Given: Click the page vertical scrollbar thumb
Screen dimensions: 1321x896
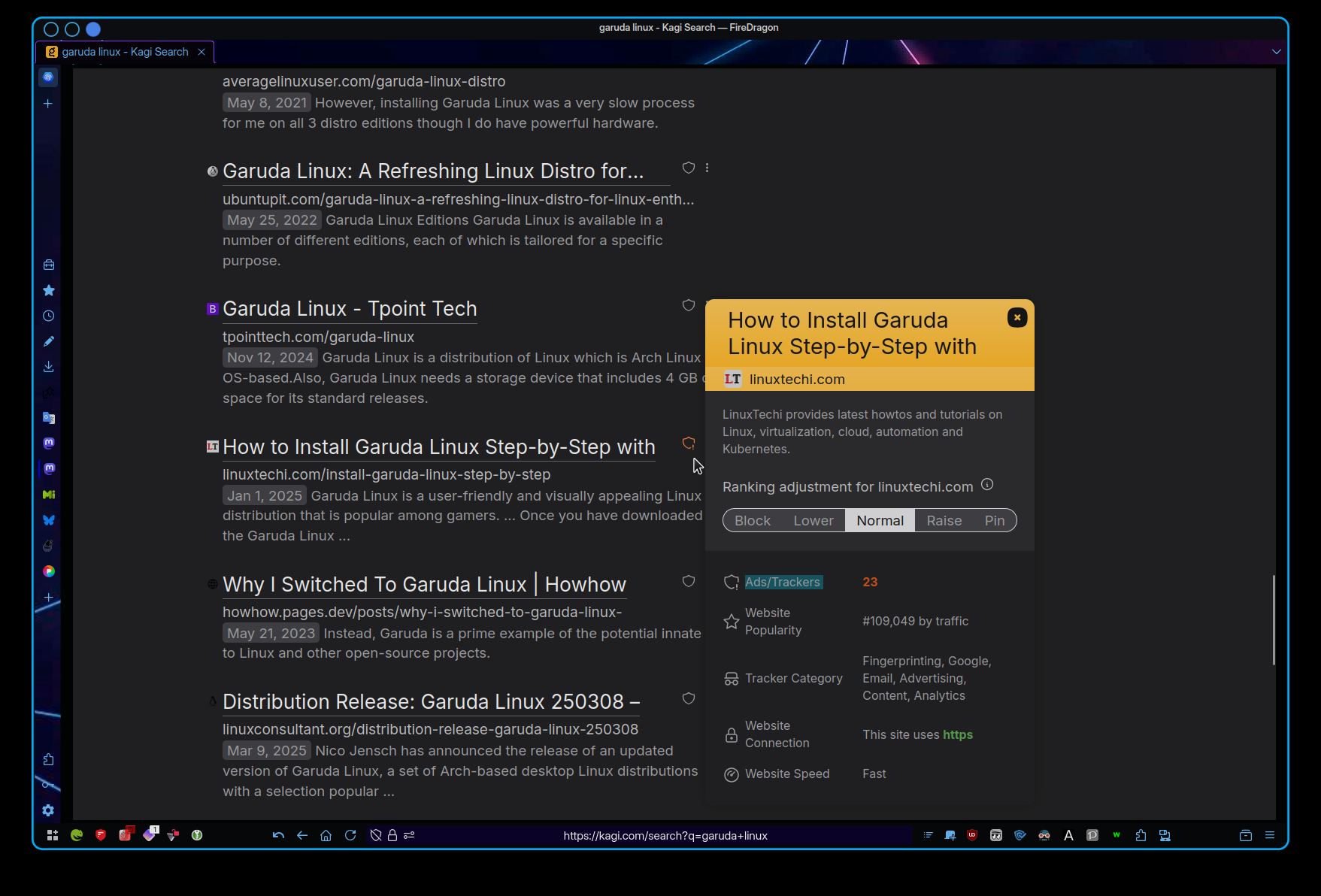Looking at the screenshot, I should pyautogui.click(x=1273, y=620).
